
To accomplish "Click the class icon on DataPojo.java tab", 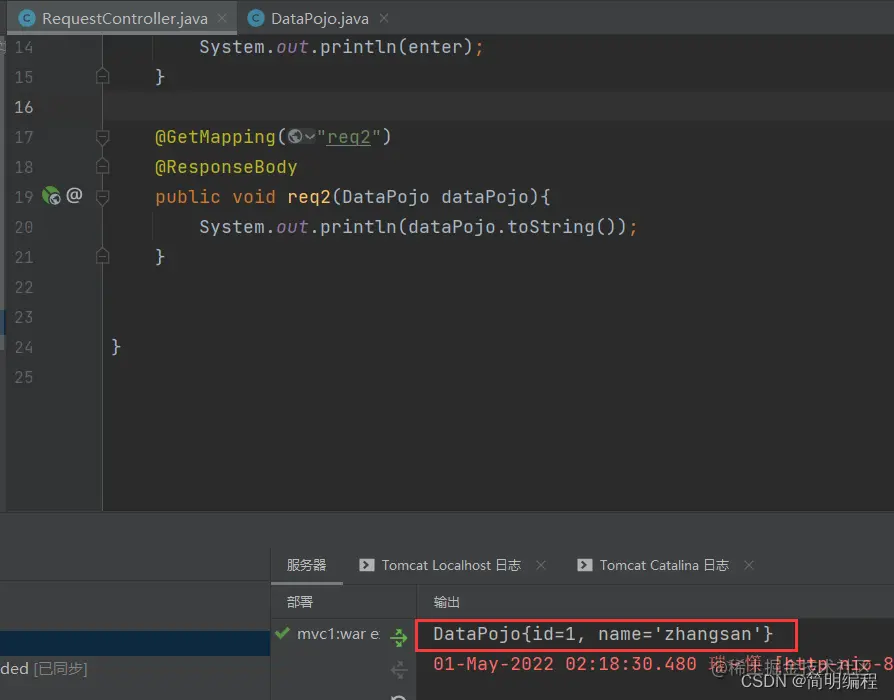I will pos(256,19).
